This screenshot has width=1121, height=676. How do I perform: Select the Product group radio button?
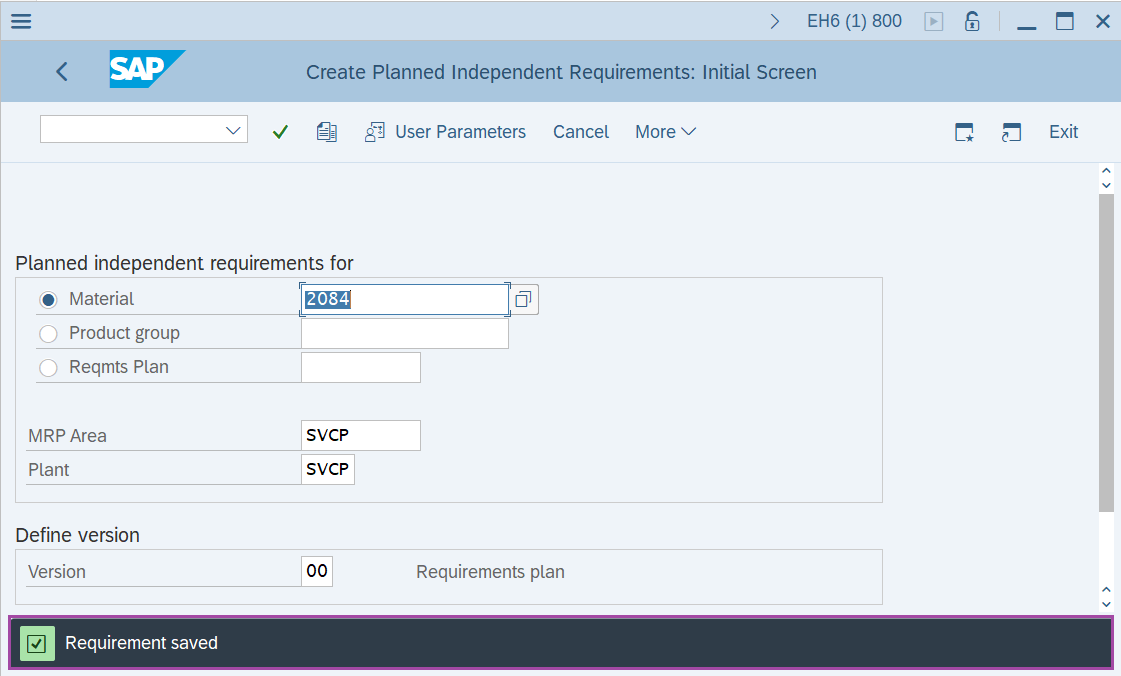coord(49,333)
